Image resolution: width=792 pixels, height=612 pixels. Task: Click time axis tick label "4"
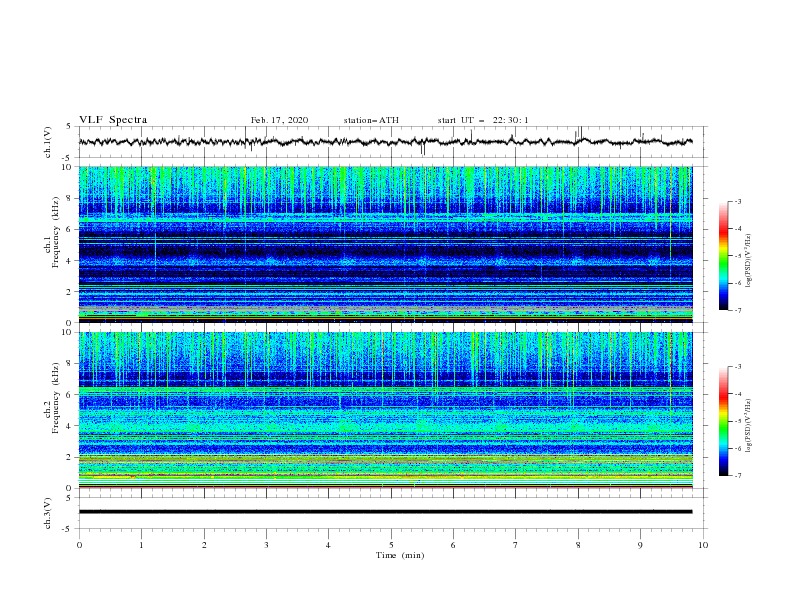coord(328,545)
